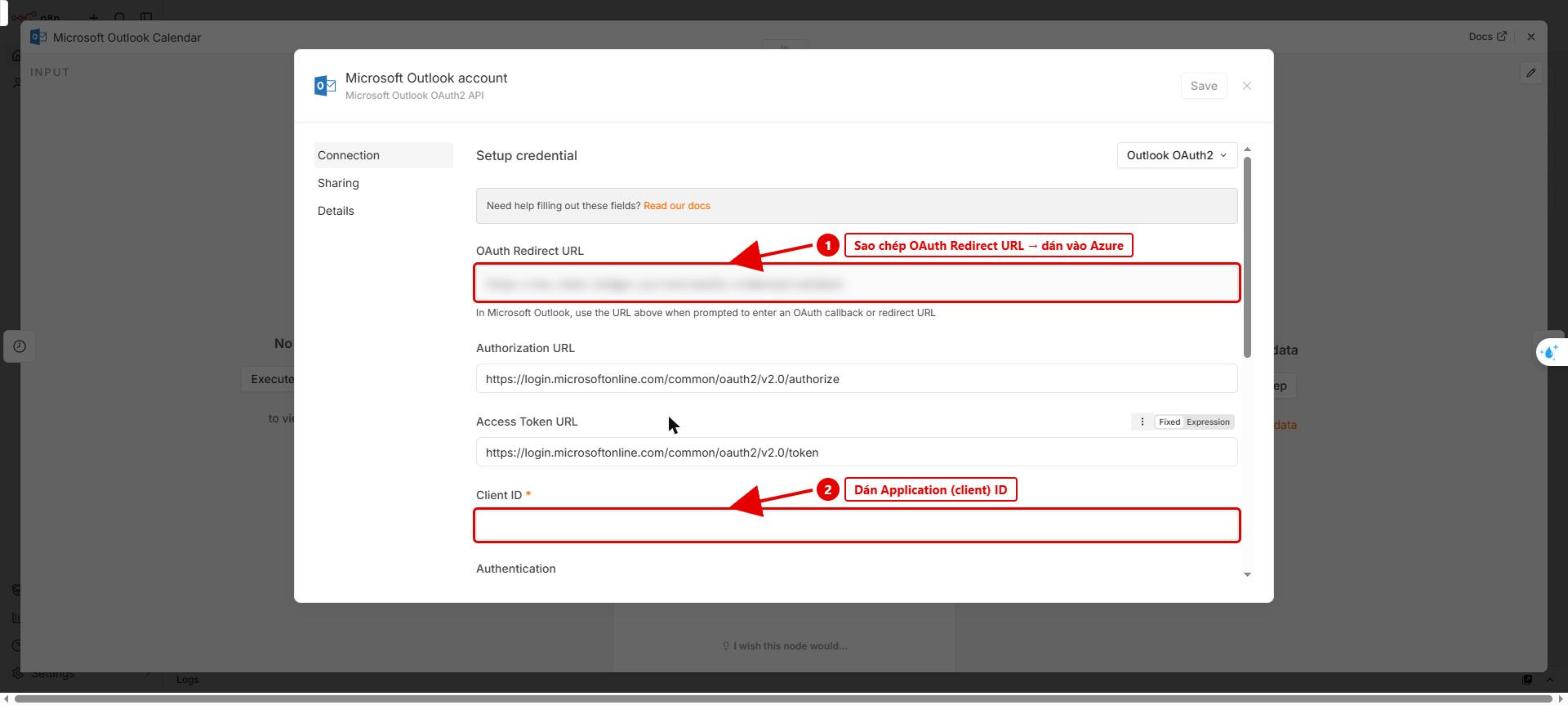Open the Read our docs link
1568x705 pixels.
click(677, 206)
